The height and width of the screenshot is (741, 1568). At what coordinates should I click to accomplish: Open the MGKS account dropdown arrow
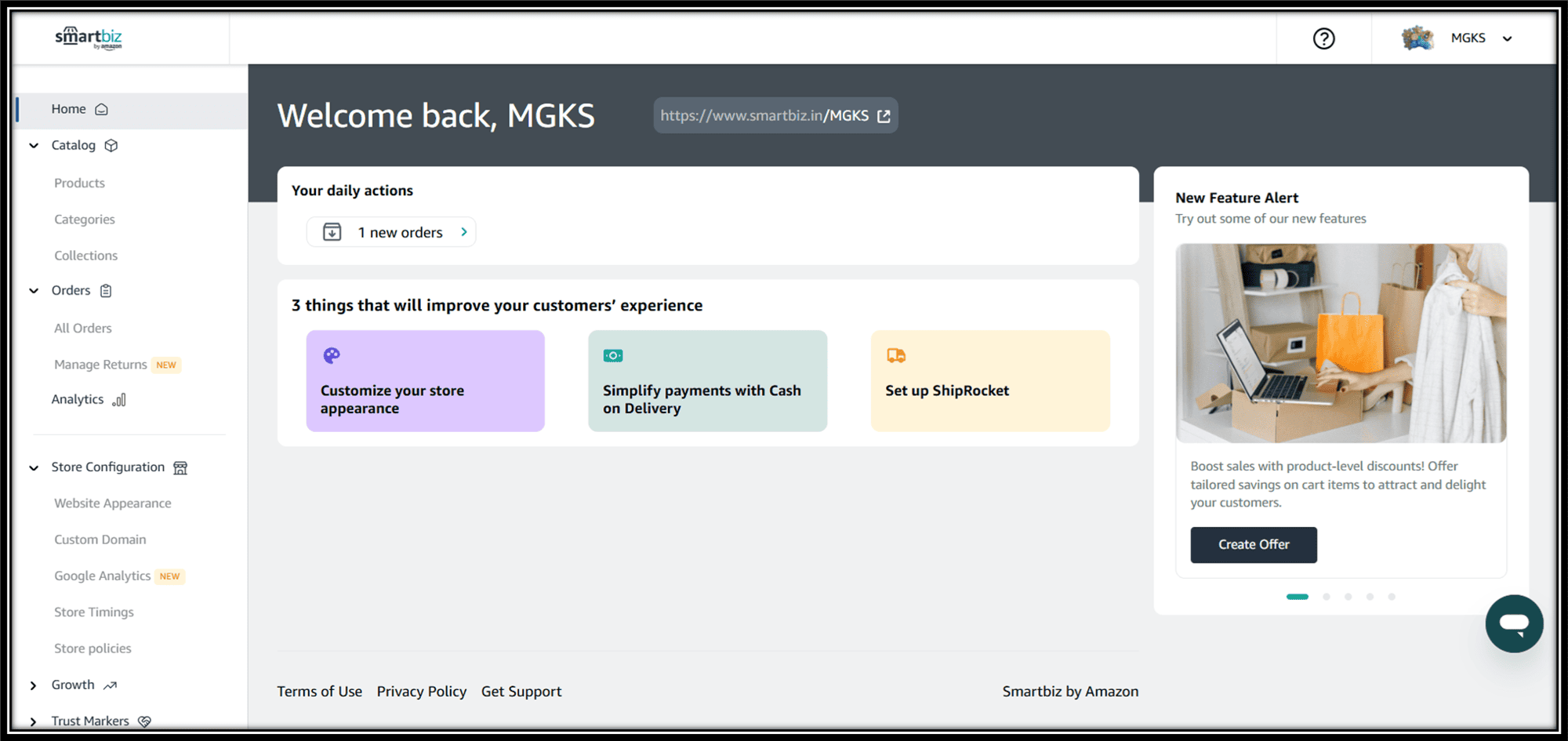[x=1507, y=38]
